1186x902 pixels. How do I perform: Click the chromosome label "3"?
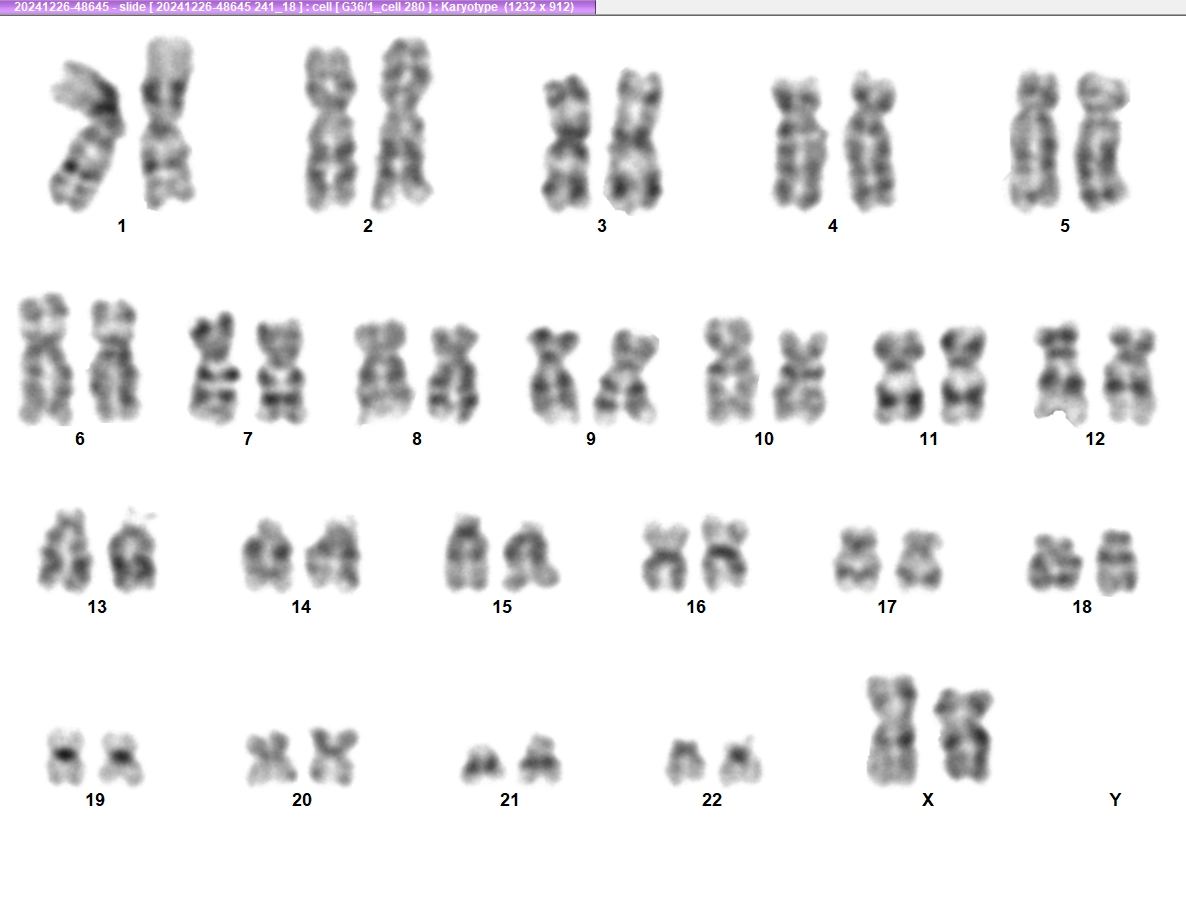tap(602, 225)
